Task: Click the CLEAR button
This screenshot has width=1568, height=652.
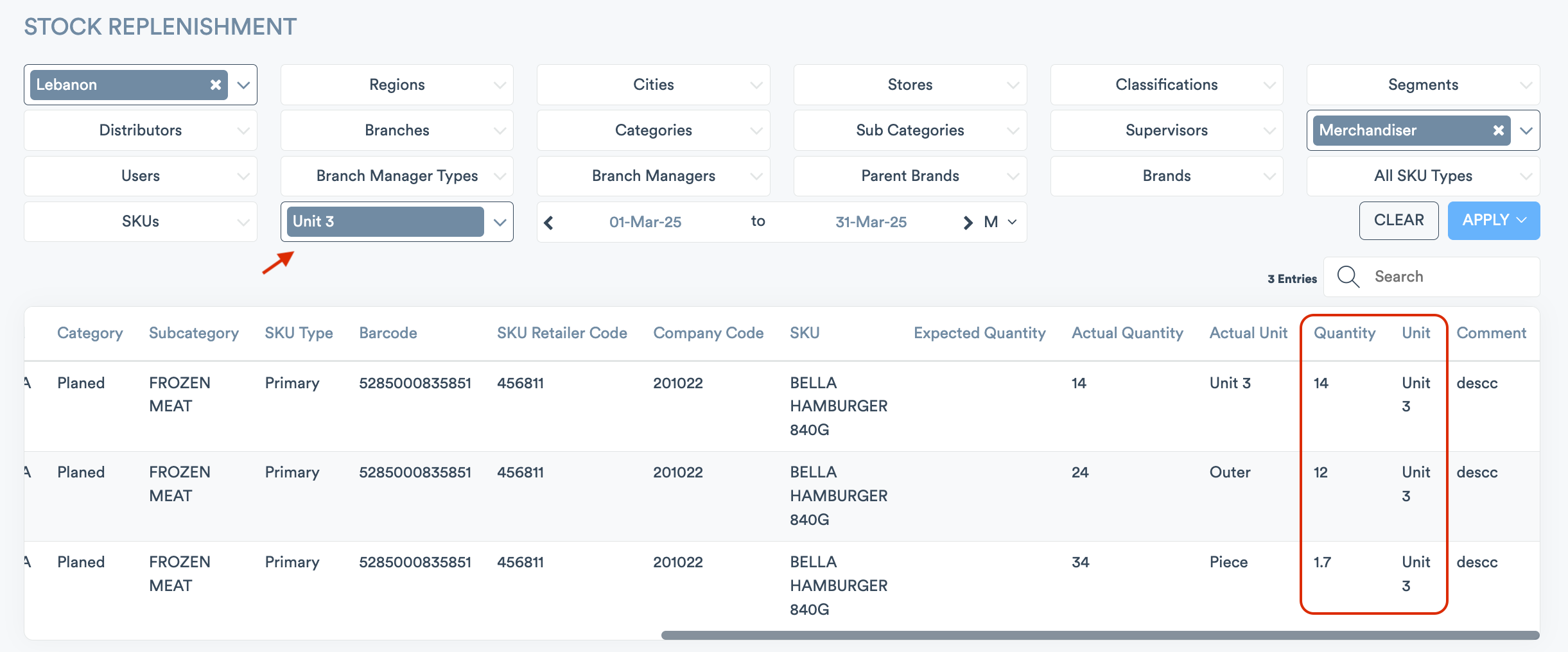Action: pyautogui.click(x=1399, y=220)
